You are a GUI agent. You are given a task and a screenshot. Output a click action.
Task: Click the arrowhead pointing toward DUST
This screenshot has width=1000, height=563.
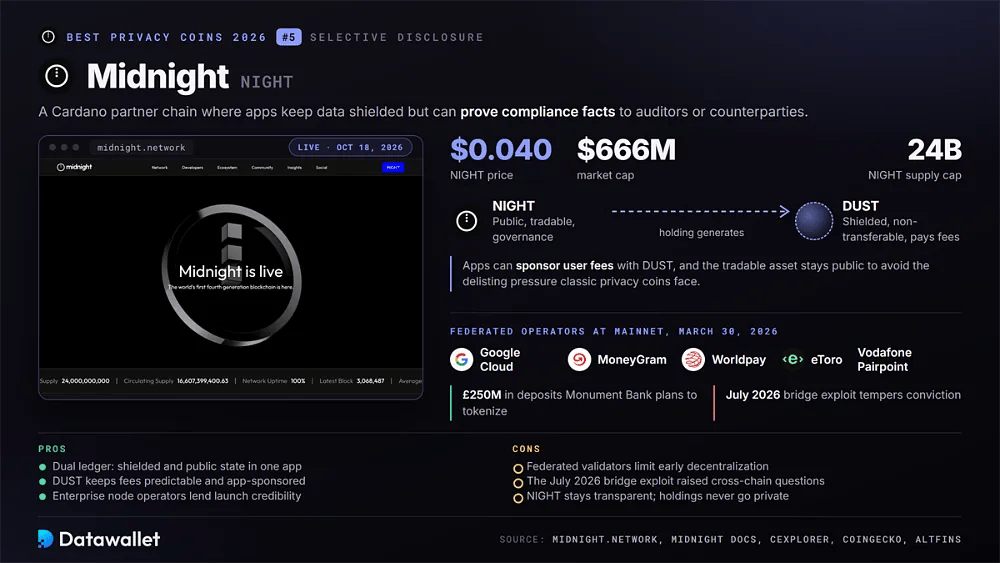pos(784,211)
